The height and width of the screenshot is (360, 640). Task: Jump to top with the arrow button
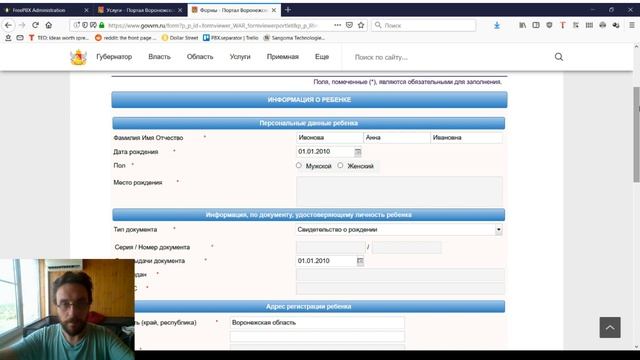(610, 327)
